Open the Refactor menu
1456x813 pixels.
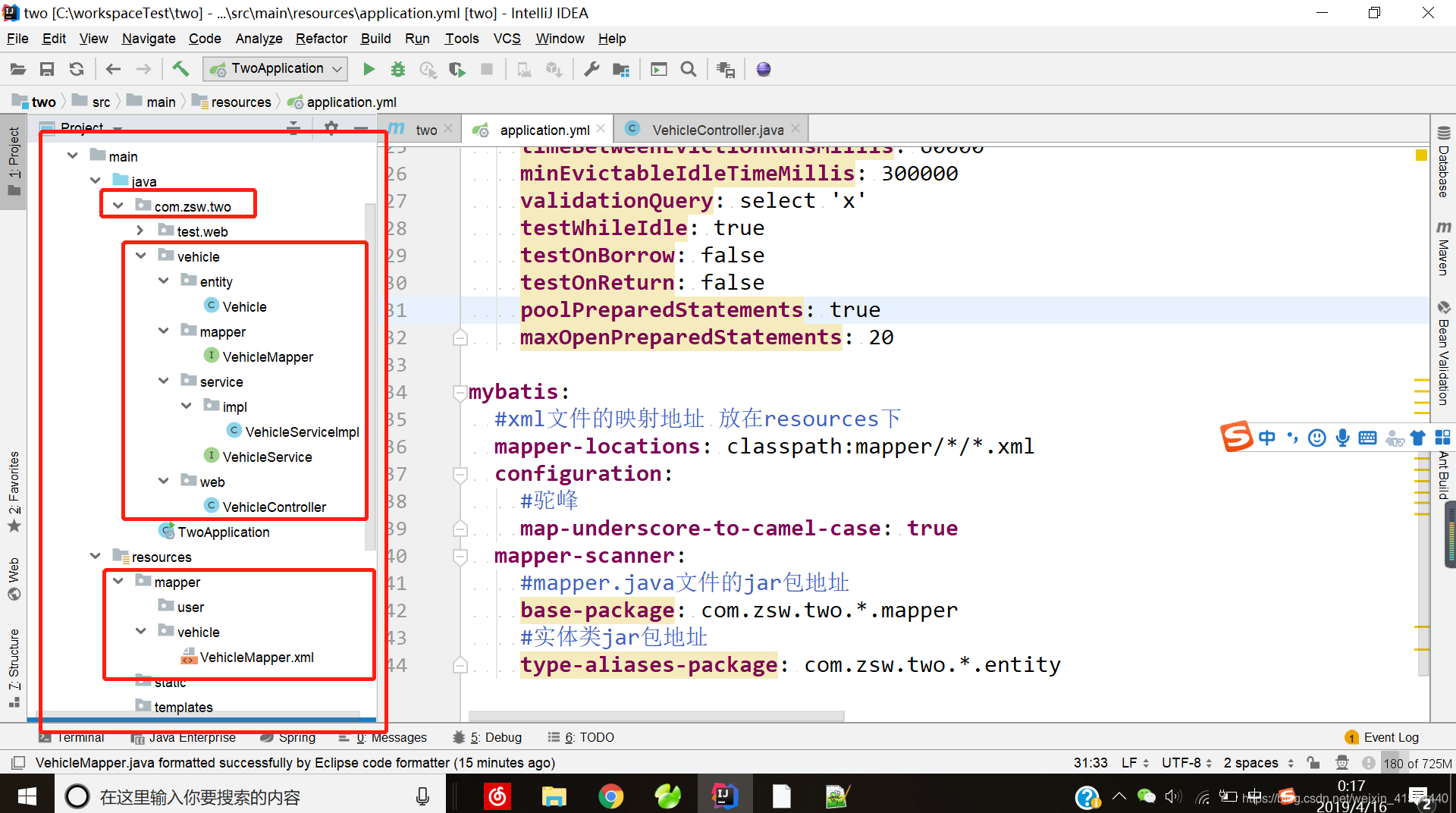tap(322, 39)
